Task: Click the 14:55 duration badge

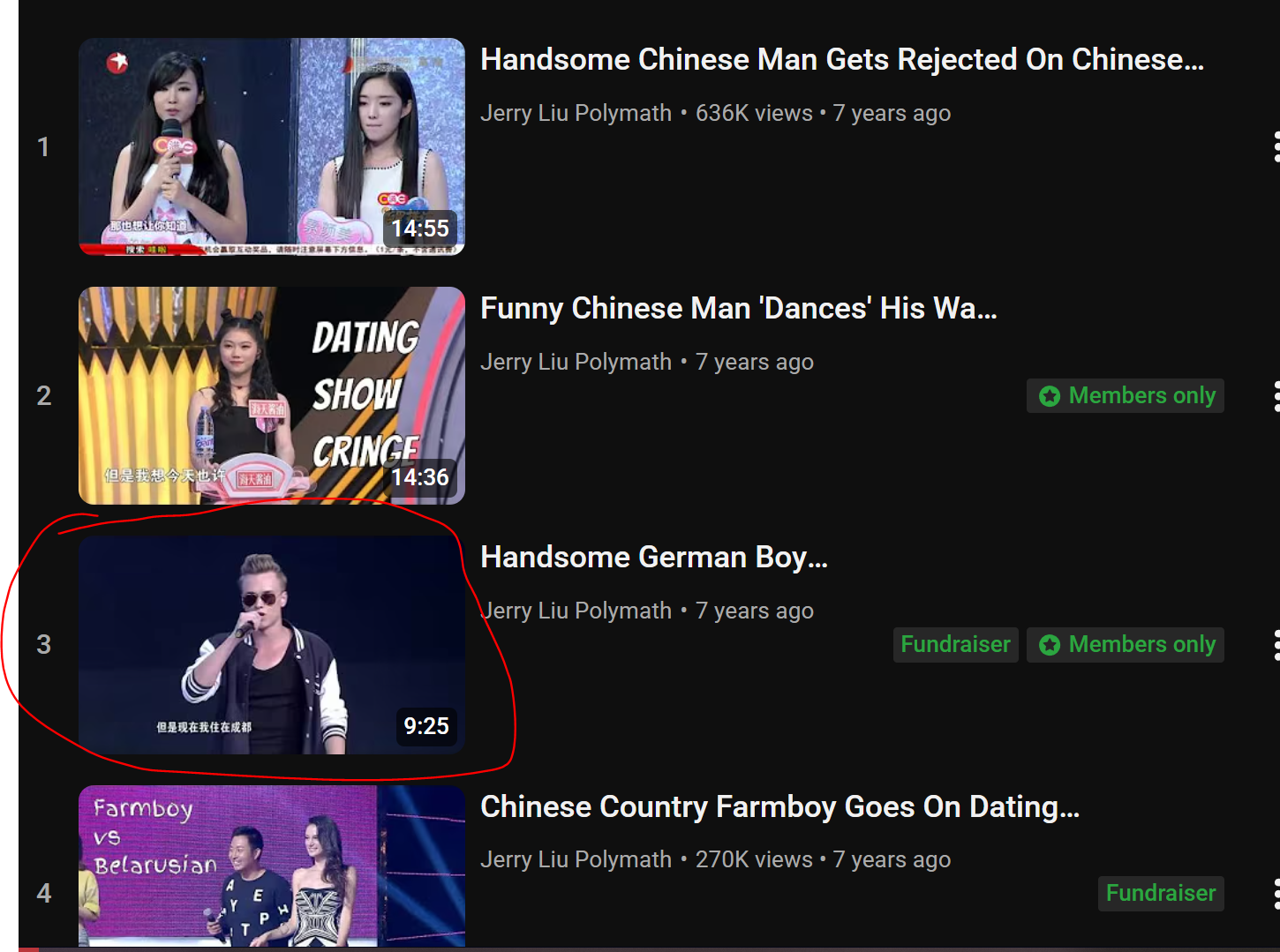Action: [x=420, y=229]
